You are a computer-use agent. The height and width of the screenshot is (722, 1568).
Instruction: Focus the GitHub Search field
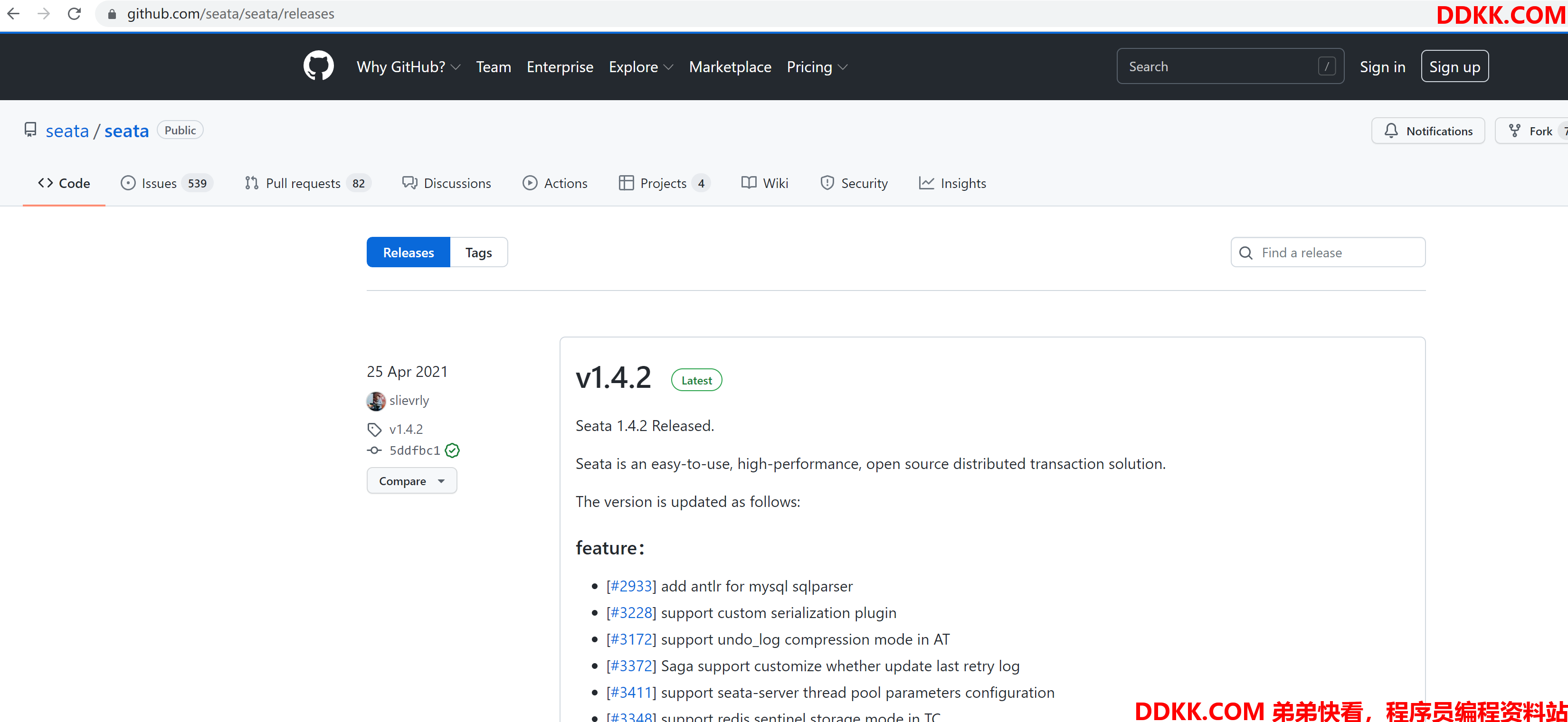pyautogui.click(x=1230, y=66)
